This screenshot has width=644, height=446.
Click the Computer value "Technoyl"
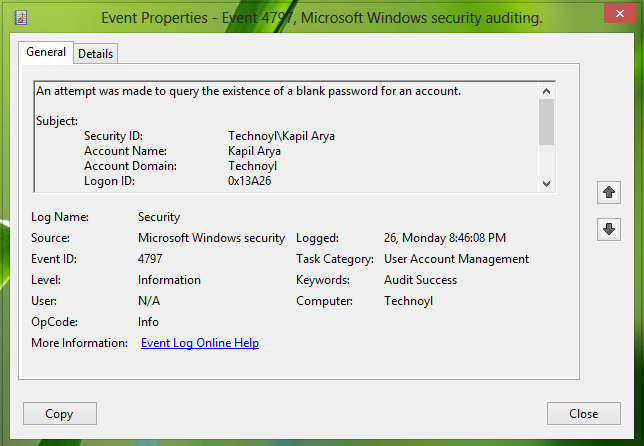(409, 301)
